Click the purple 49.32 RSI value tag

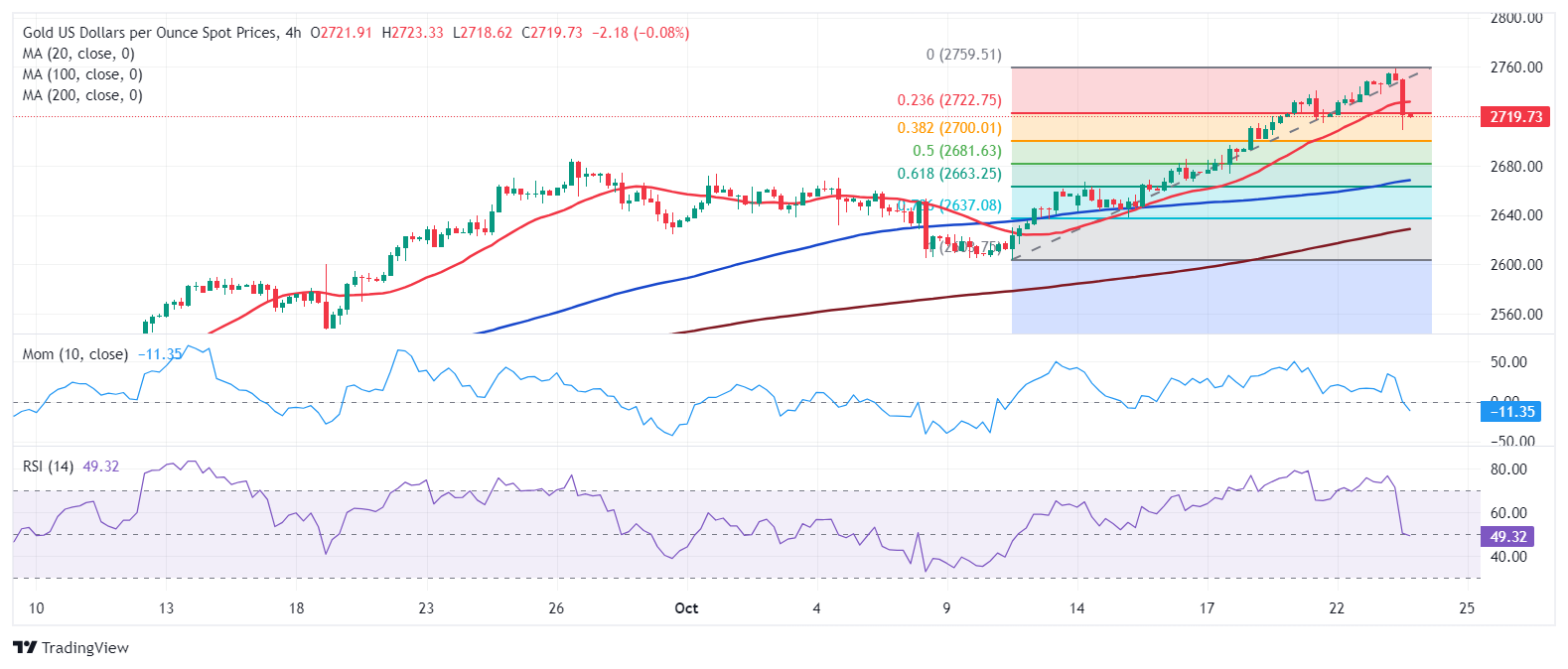coord(1508,536)
